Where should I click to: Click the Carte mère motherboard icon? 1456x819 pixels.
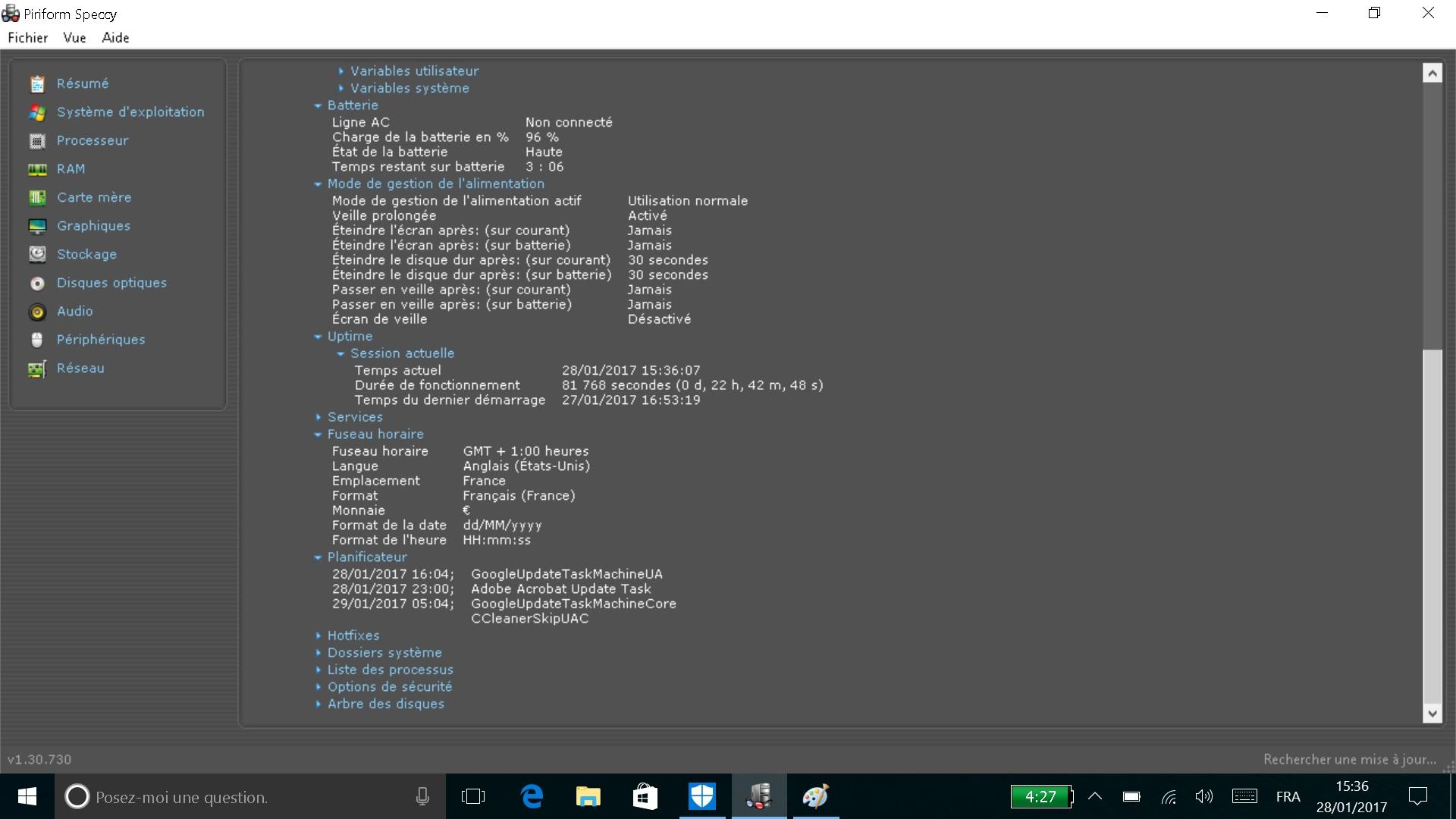point(37,197)
